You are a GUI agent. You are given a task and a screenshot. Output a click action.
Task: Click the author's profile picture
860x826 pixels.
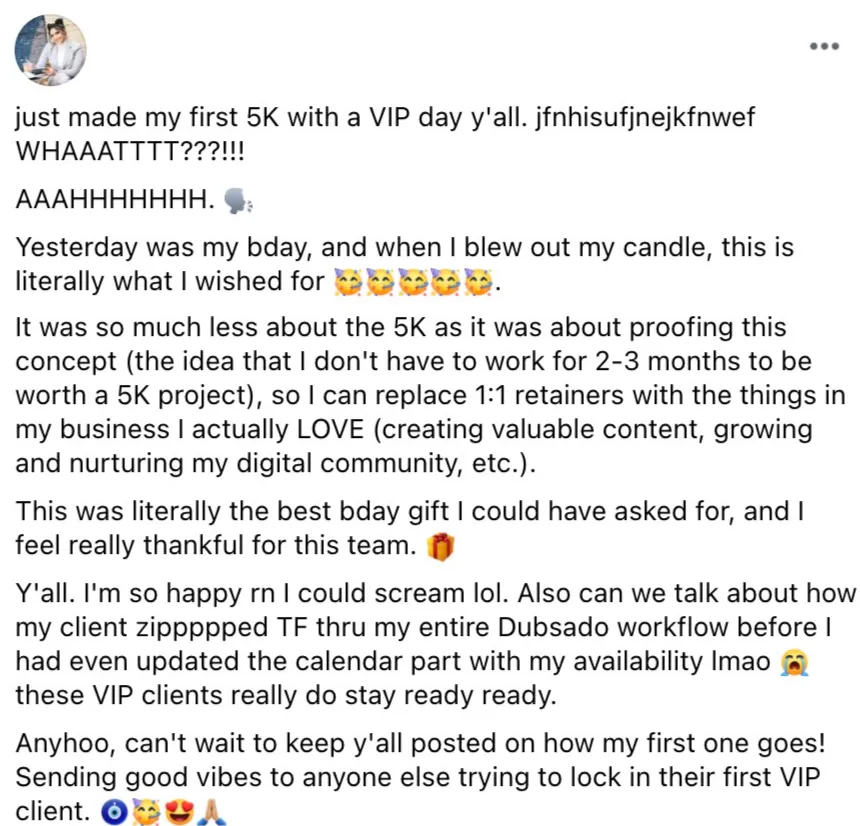click(50, 50)
